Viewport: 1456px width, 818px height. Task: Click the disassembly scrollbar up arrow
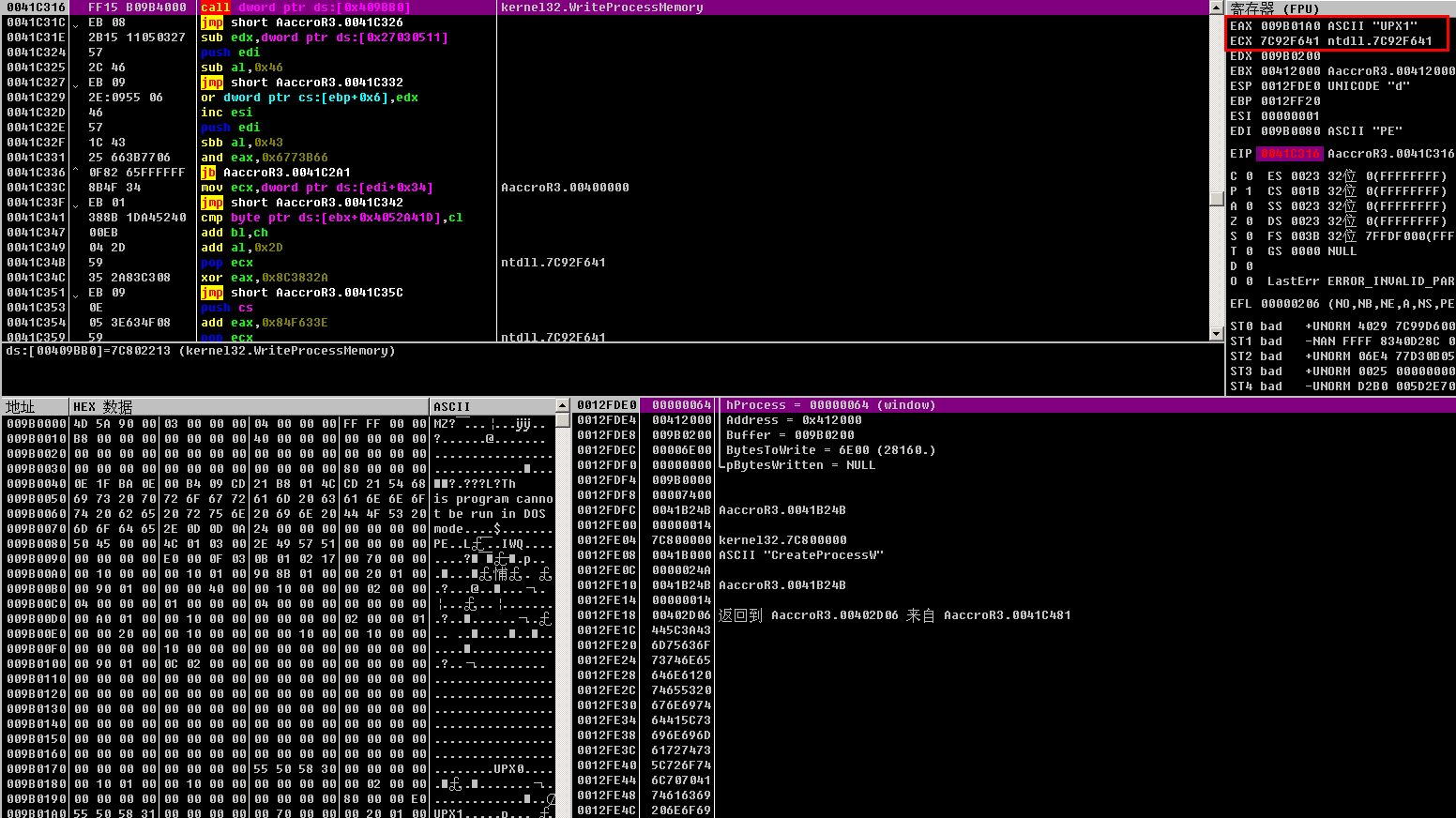click(1216, 8)
